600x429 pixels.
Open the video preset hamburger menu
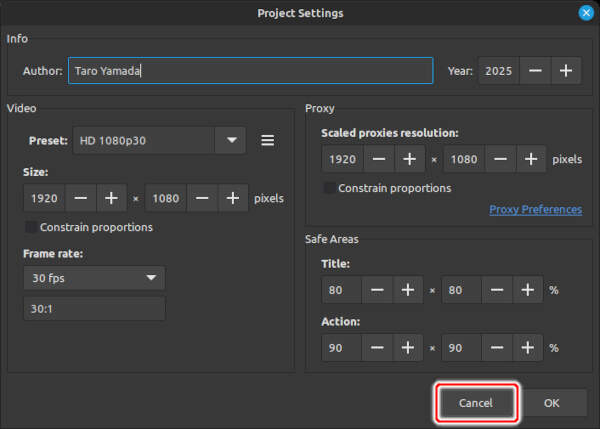pos(267,141)
